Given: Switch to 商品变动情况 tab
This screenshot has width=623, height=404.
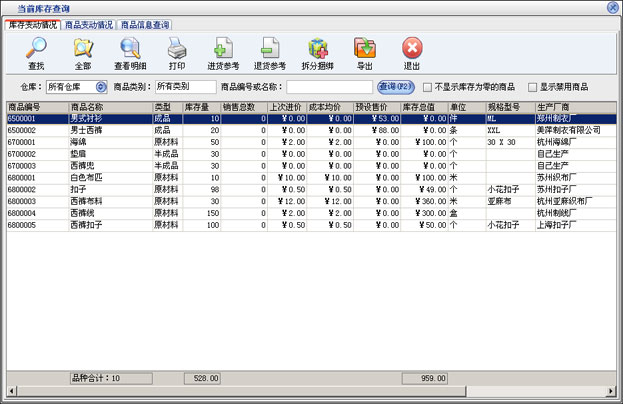Looking at the screenshot, I should (89, 24).
